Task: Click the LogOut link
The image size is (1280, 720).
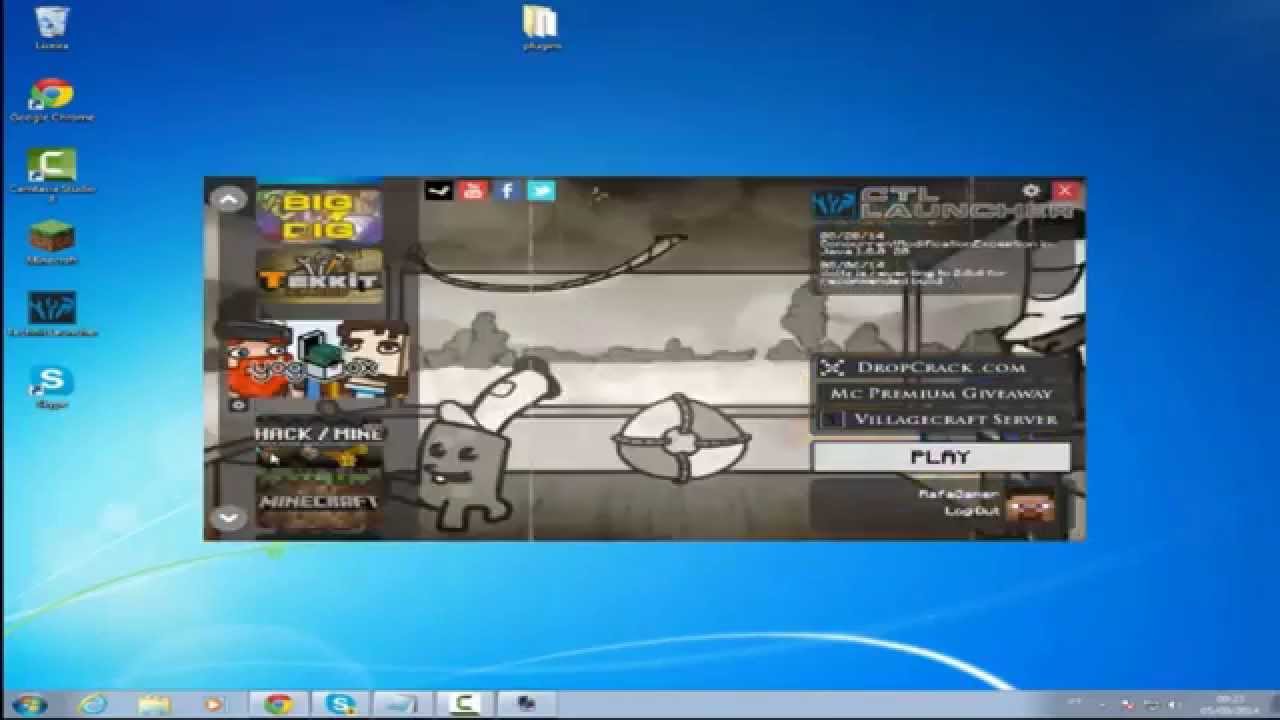Action: pyautogui.click(x=972, y=511)
